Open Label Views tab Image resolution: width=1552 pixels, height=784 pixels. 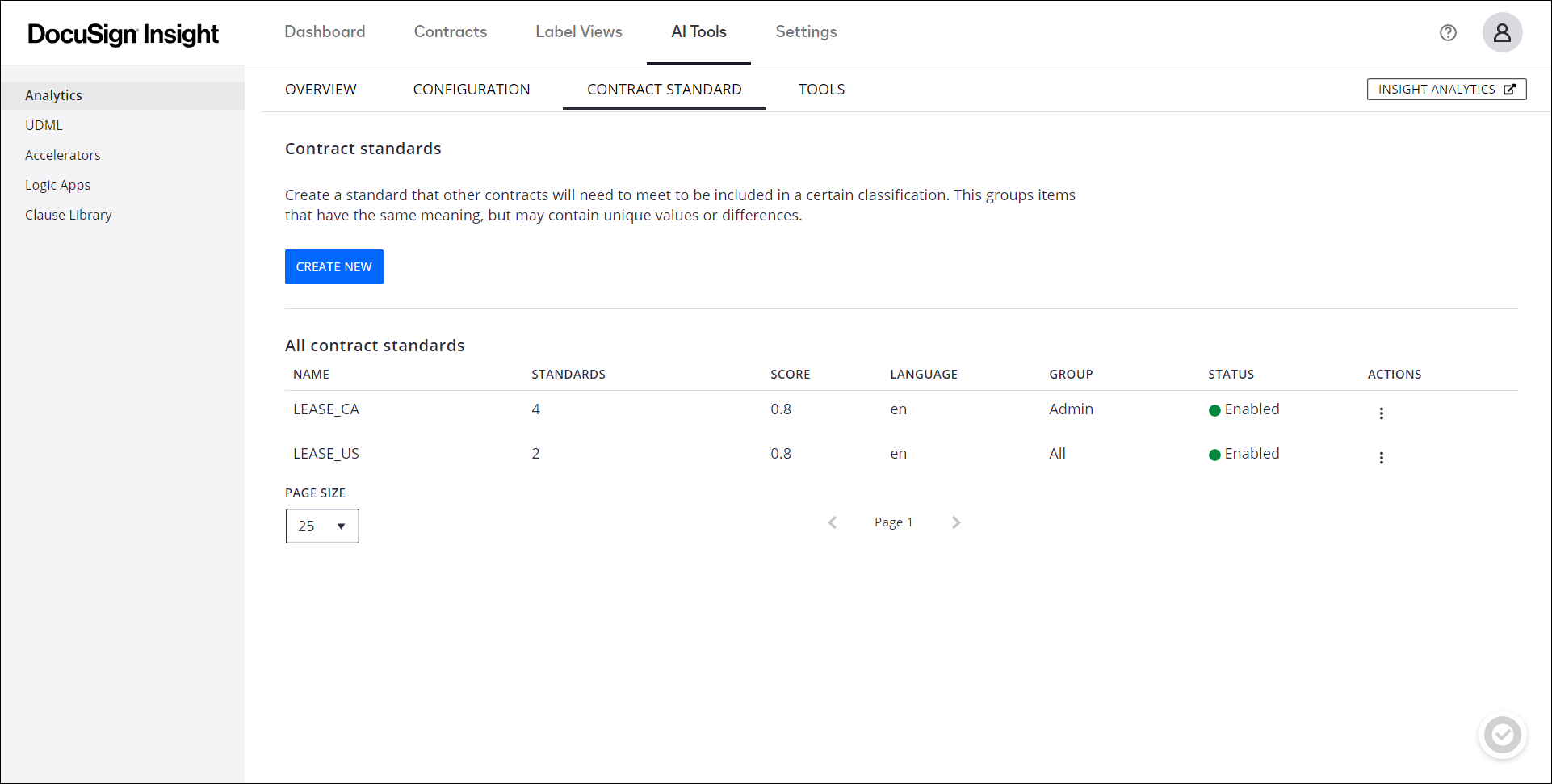579,31
